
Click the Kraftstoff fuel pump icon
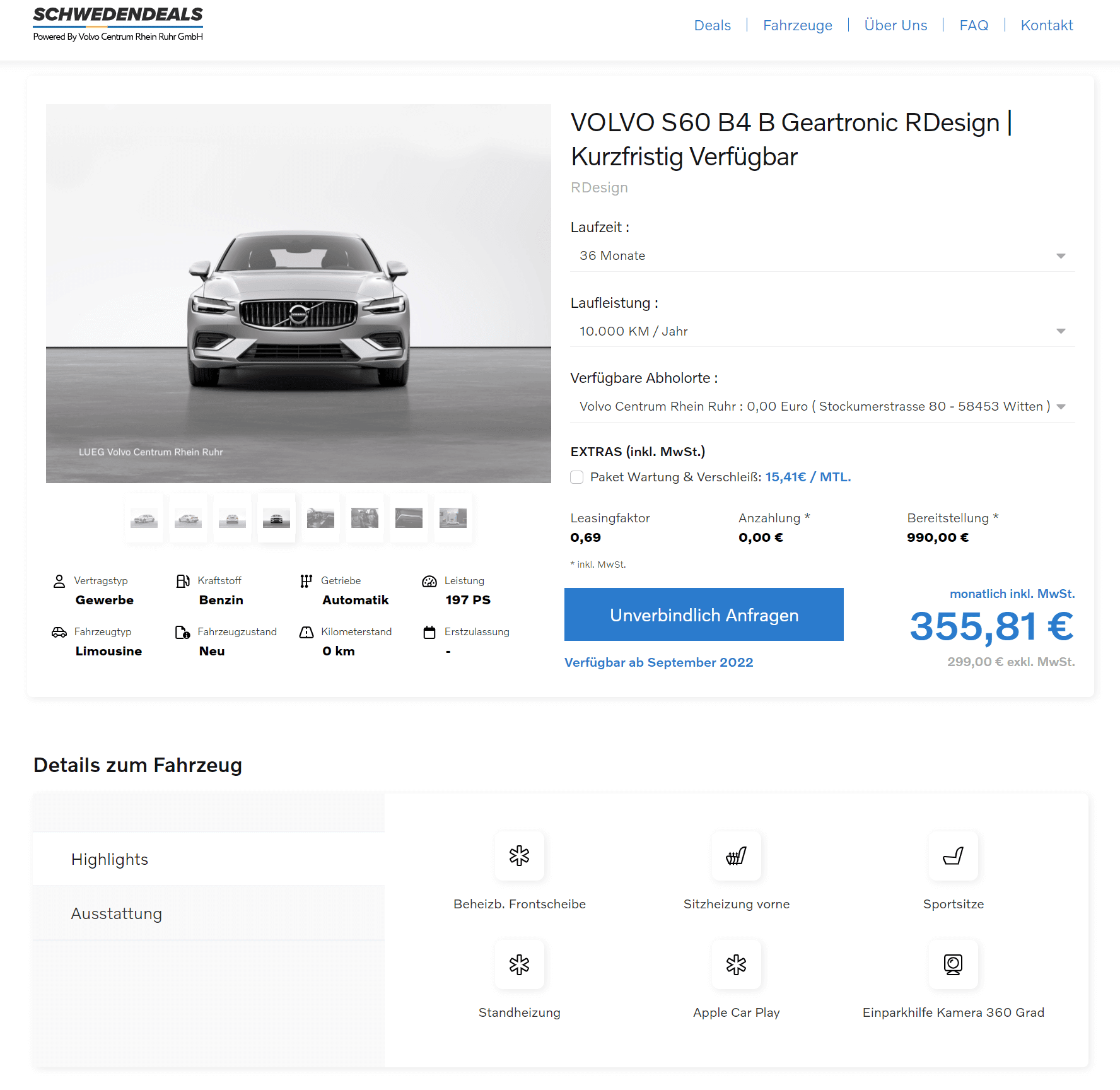(x=183, y=581)
